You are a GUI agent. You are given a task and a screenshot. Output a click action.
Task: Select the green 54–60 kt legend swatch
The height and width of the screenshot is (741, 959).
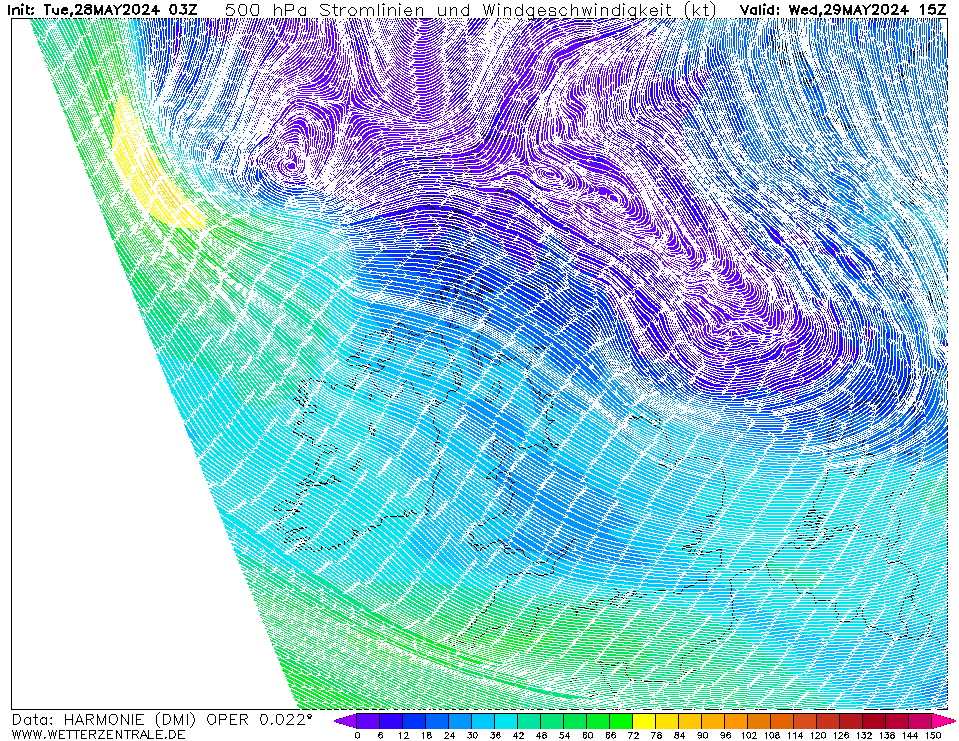coord(575,721)
